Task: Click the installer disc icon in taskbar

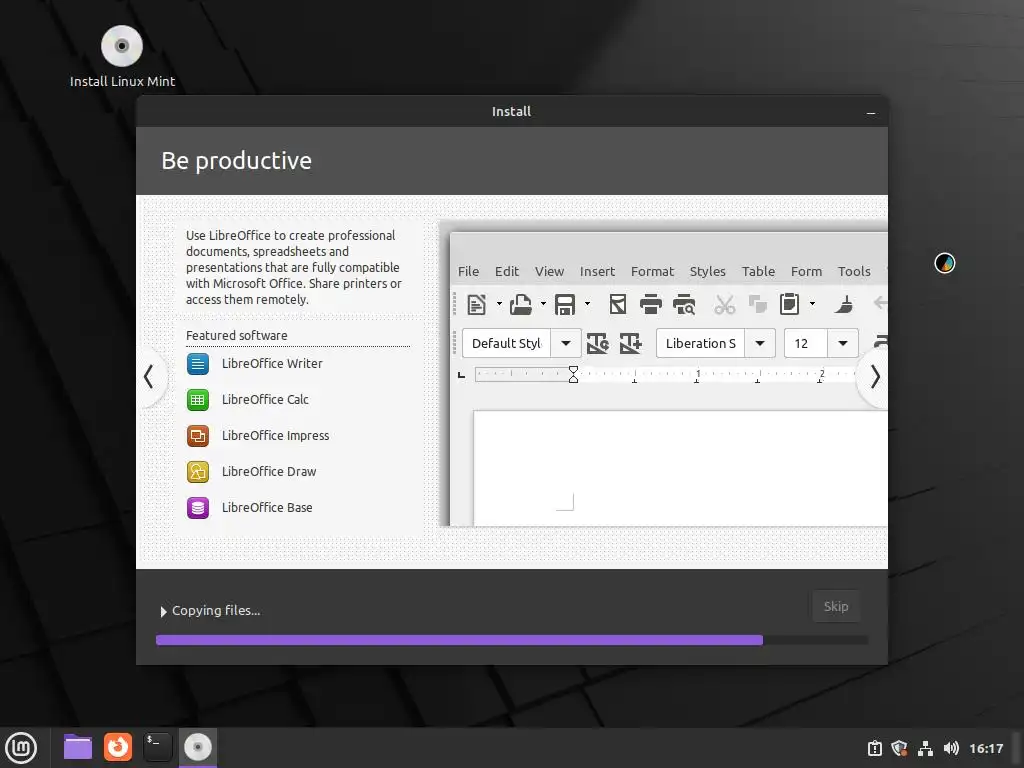Action: pyautogui.click(x=198, y=747)
